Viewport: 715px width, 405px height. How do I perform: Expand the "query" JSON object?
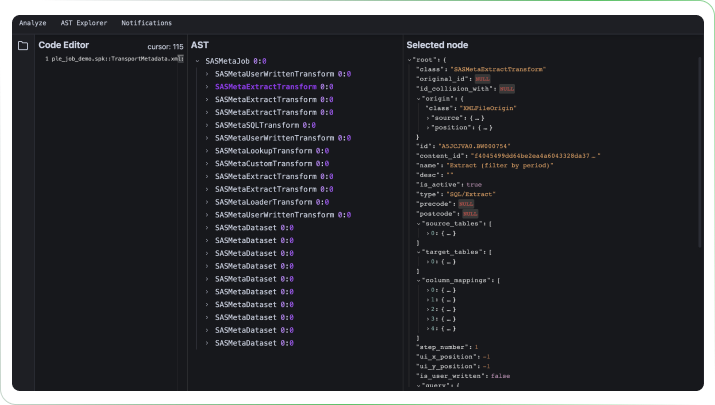[x=418, y=386]
